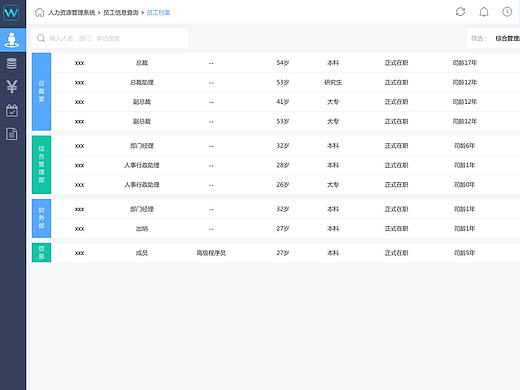Click the 总裁 position cell
This screenshot has width=520, height=390.
pyautogui.click(x=142, y=63)
